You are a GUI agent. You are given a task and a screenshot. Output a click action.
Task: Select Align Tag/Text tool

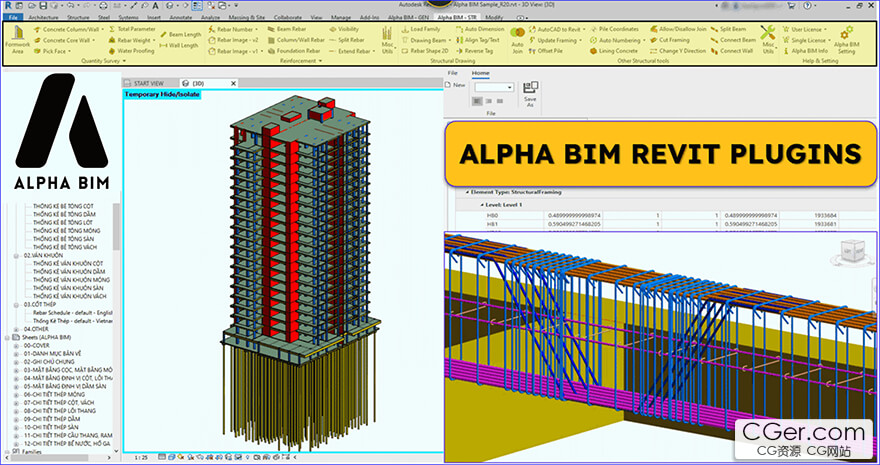[478, 40]
